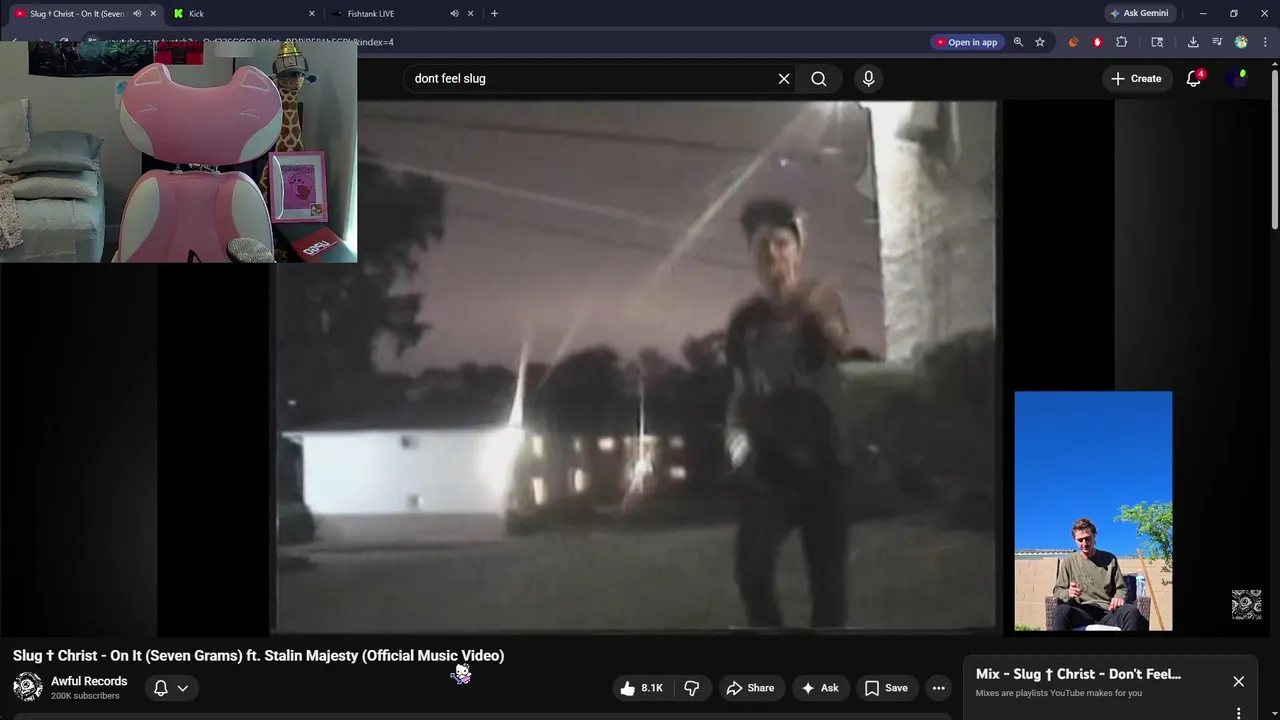Screen dimensions: 1280x720
Task: Click the video title text
Action: (258, 656)
